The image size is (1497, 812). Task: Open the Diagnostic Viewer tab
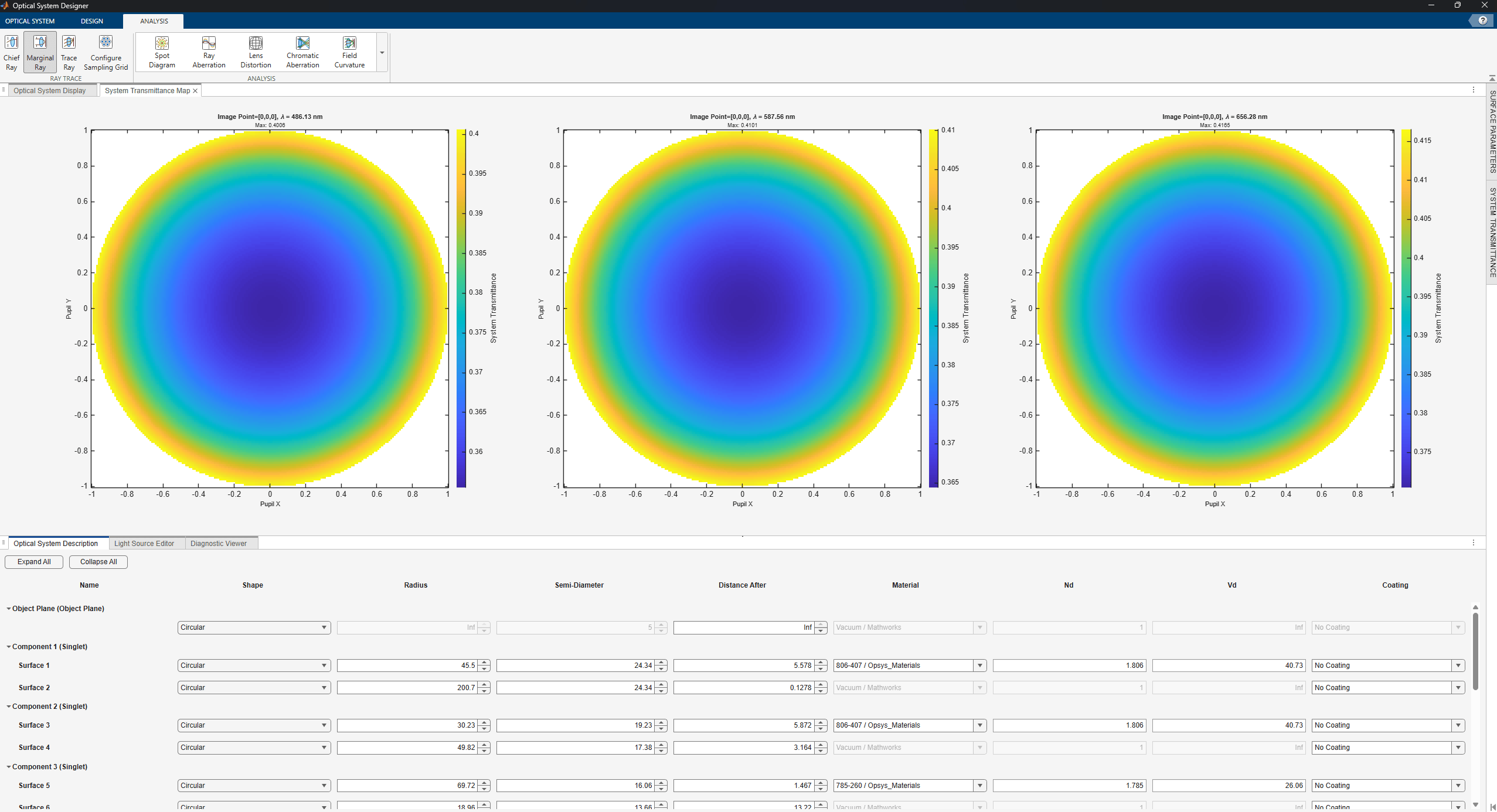(x=219, y=544)
